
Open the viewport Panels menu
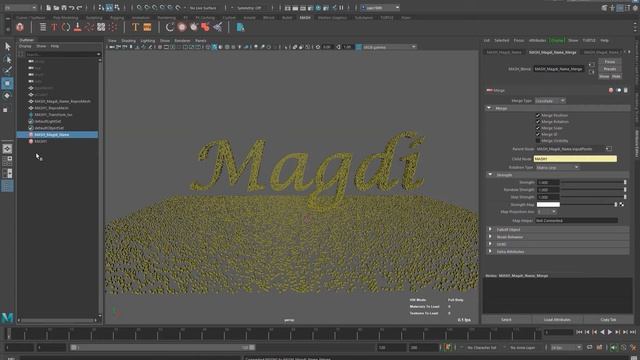tap(200, 41)
